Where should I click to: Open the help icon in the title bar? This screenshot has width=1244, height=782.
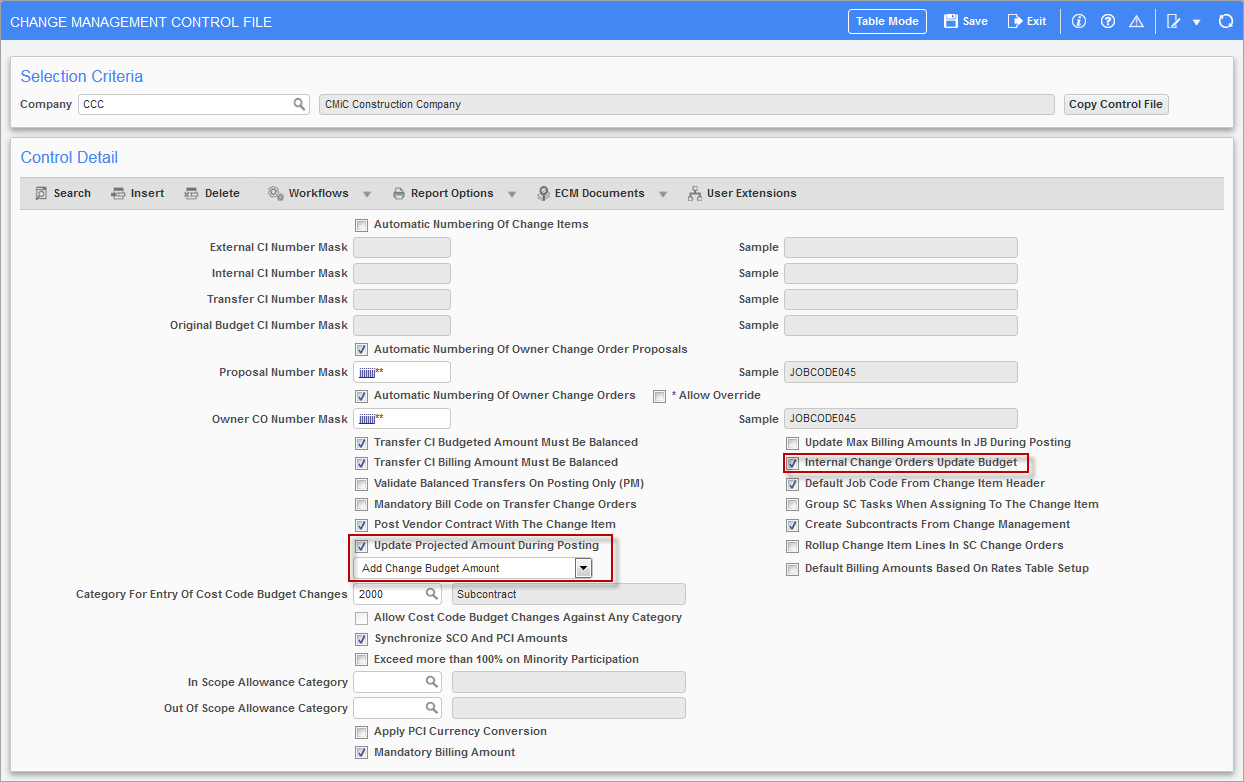tap(1107, 20)
